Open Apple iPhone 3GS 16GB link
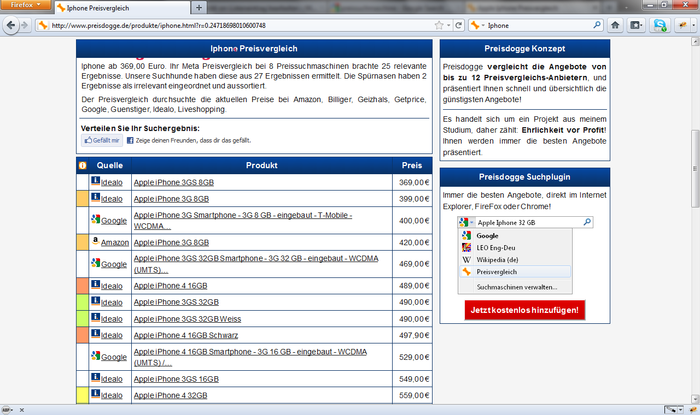Image resolution: width=700 pixels, height=415 pixels. (176, 379)
